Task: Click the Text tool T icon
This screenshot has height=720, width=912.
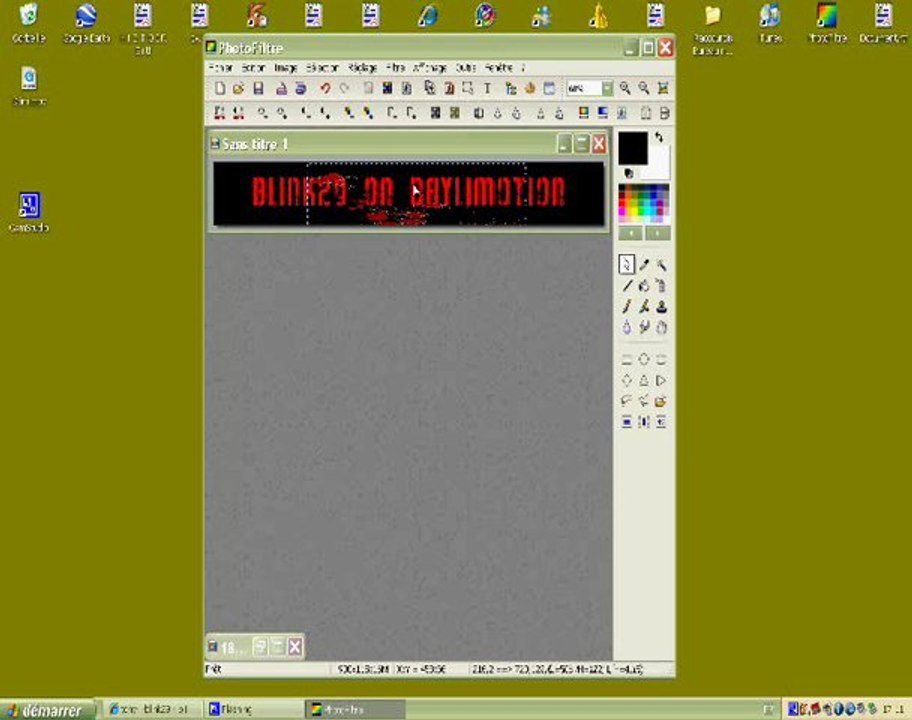Action: coord(487,88)
